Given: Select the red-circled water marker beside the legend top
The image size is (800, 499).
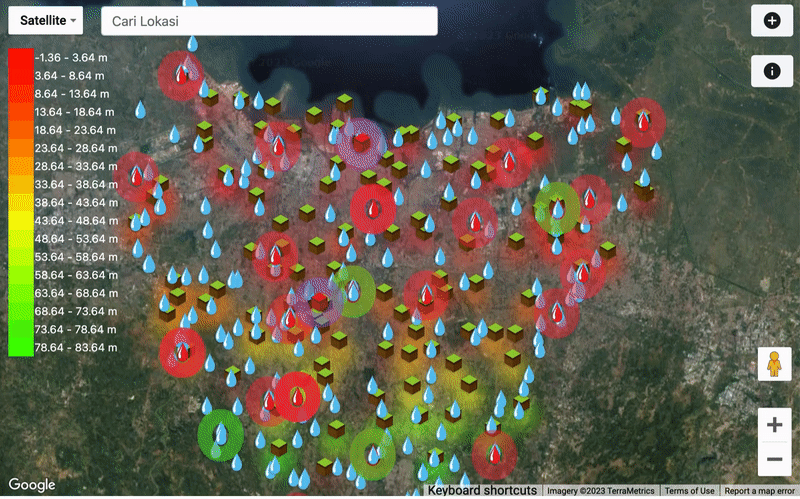Looking at the screenshot, I should (181, 73).
